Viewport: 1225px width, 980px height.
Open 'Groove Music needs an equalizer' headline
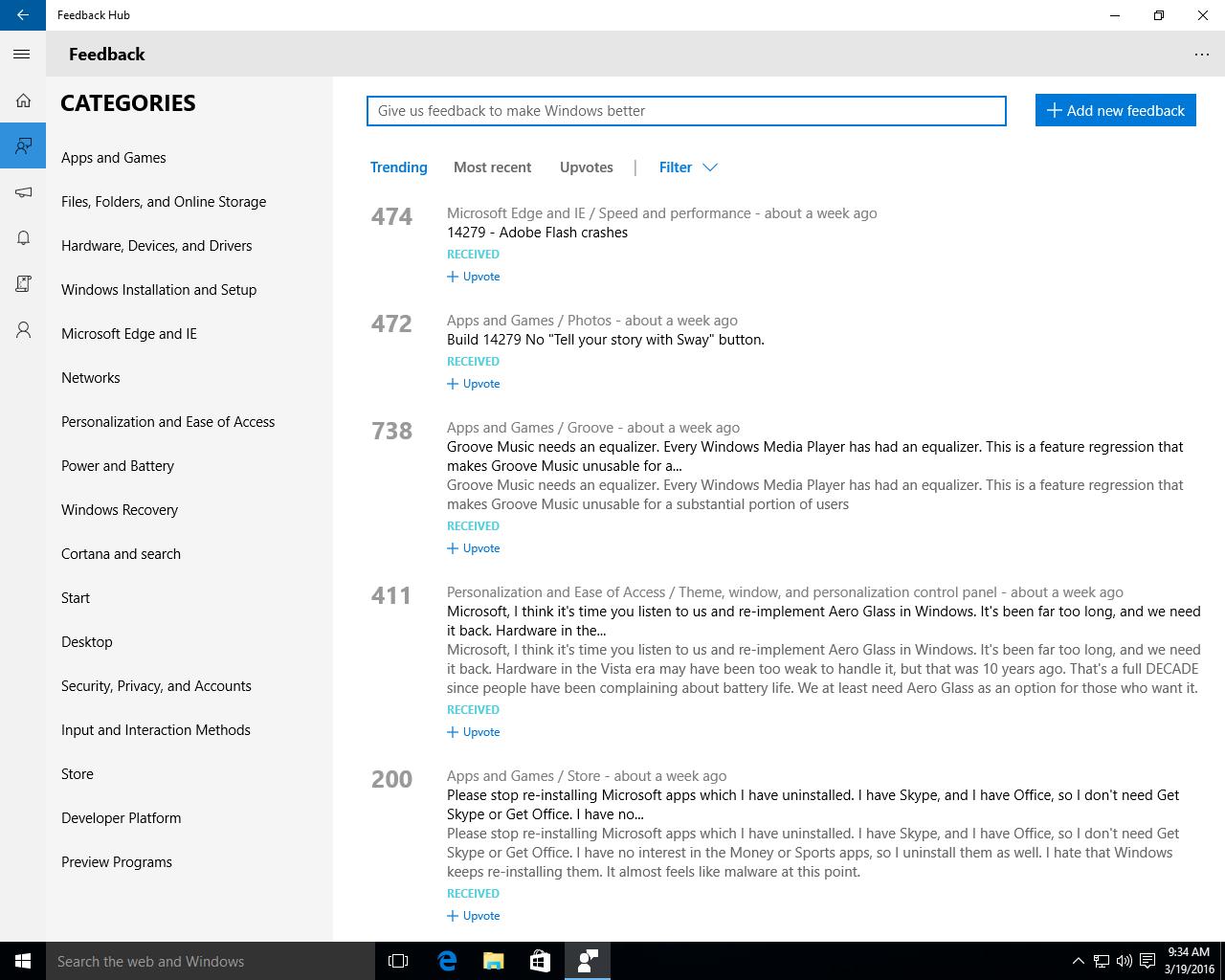click(x=815, y=457)
